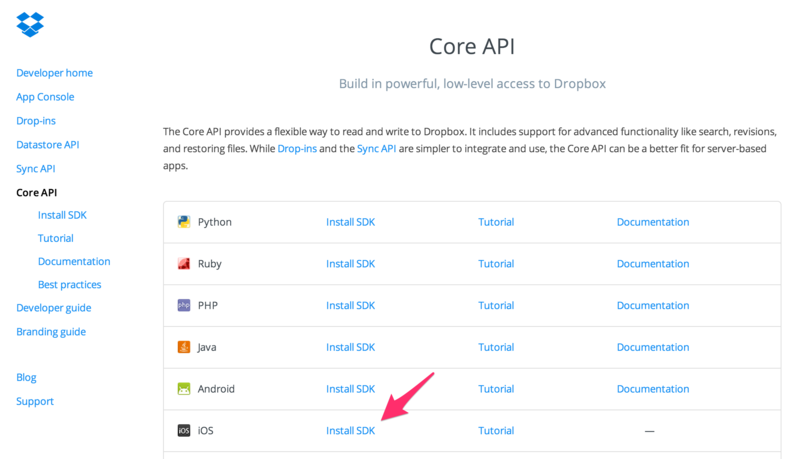Open Datastore API sidebar page

point(47,145)
